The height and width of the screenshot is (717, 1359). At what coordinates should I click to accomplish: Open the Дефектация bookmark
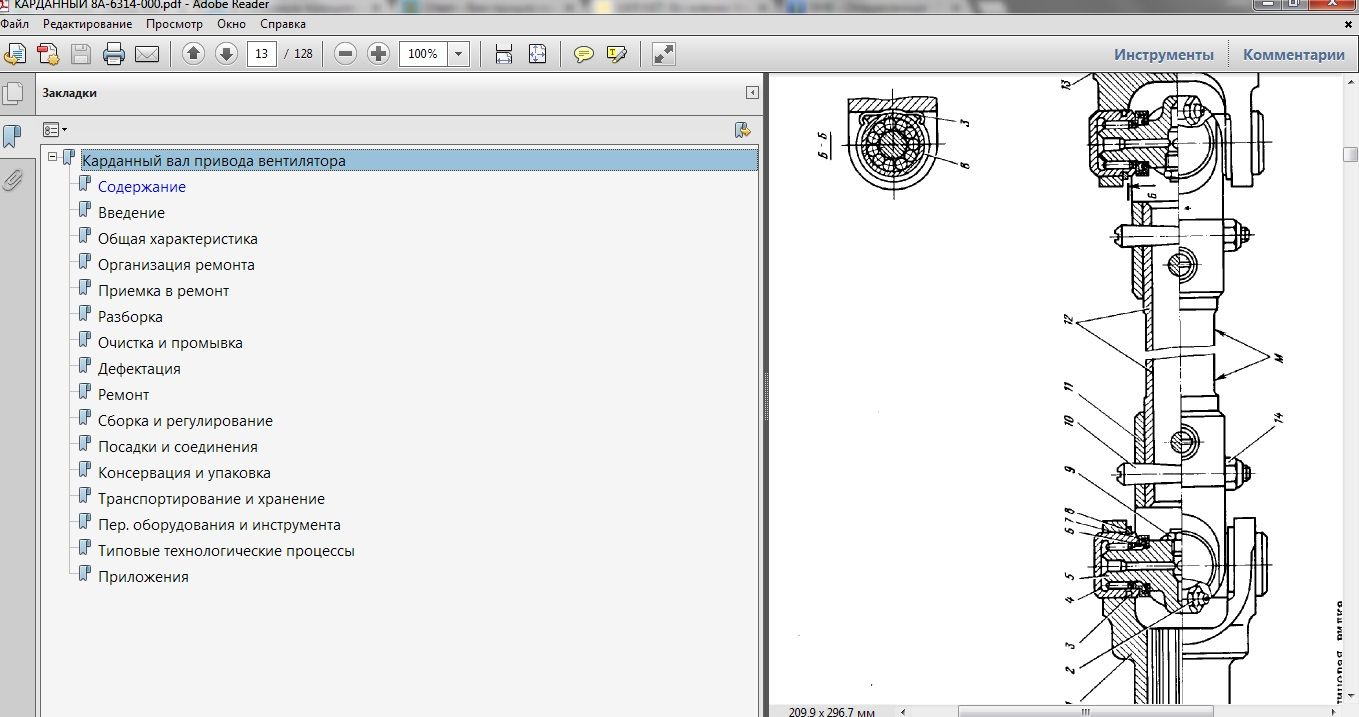139,369
